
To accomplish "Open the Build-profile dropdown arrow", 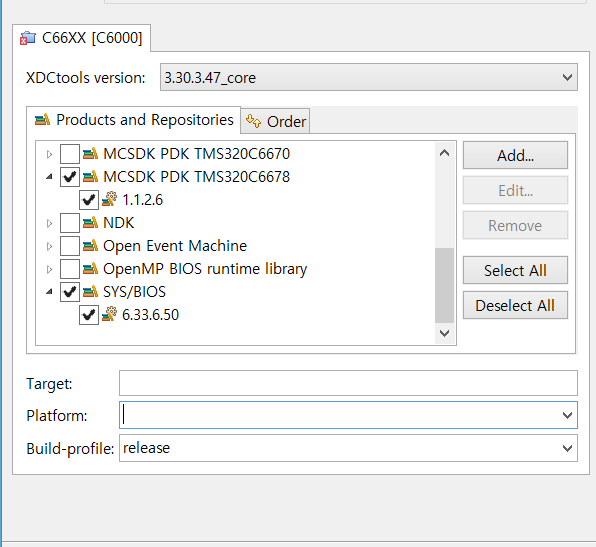I will (x=567, y=448).
